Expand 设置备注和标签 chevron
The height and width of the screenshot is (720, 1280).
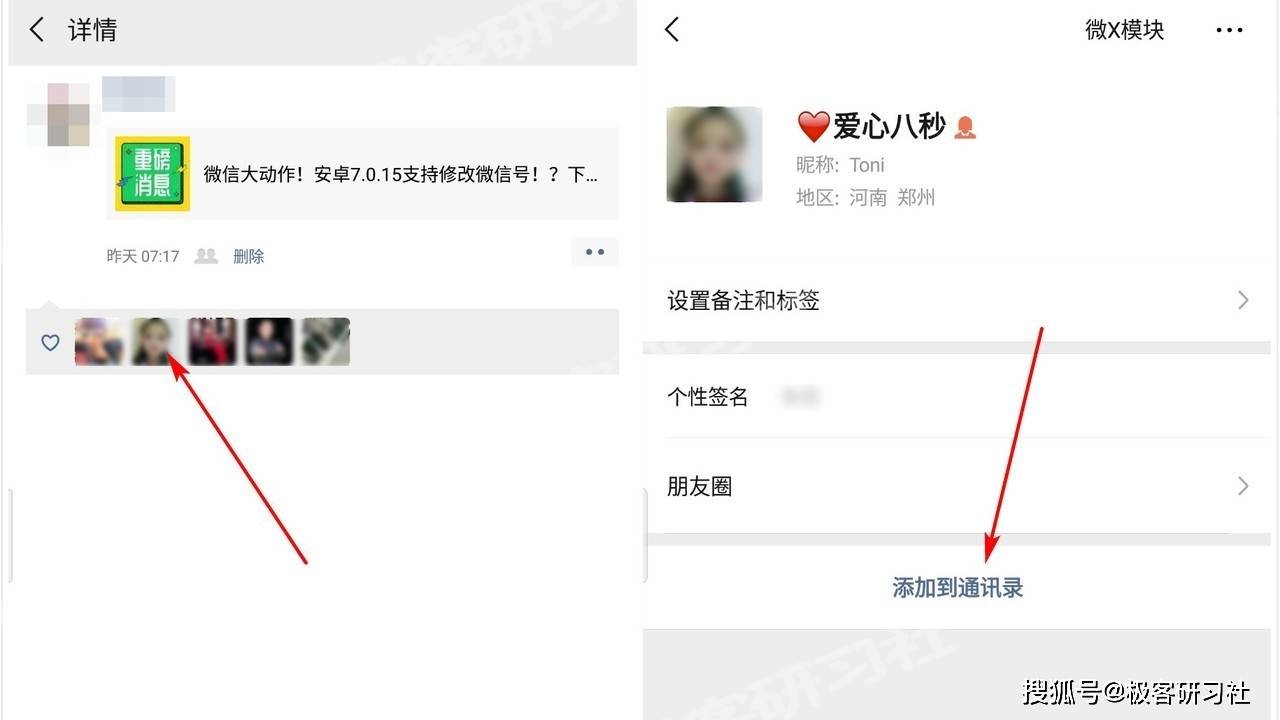tap(1243, 300)
